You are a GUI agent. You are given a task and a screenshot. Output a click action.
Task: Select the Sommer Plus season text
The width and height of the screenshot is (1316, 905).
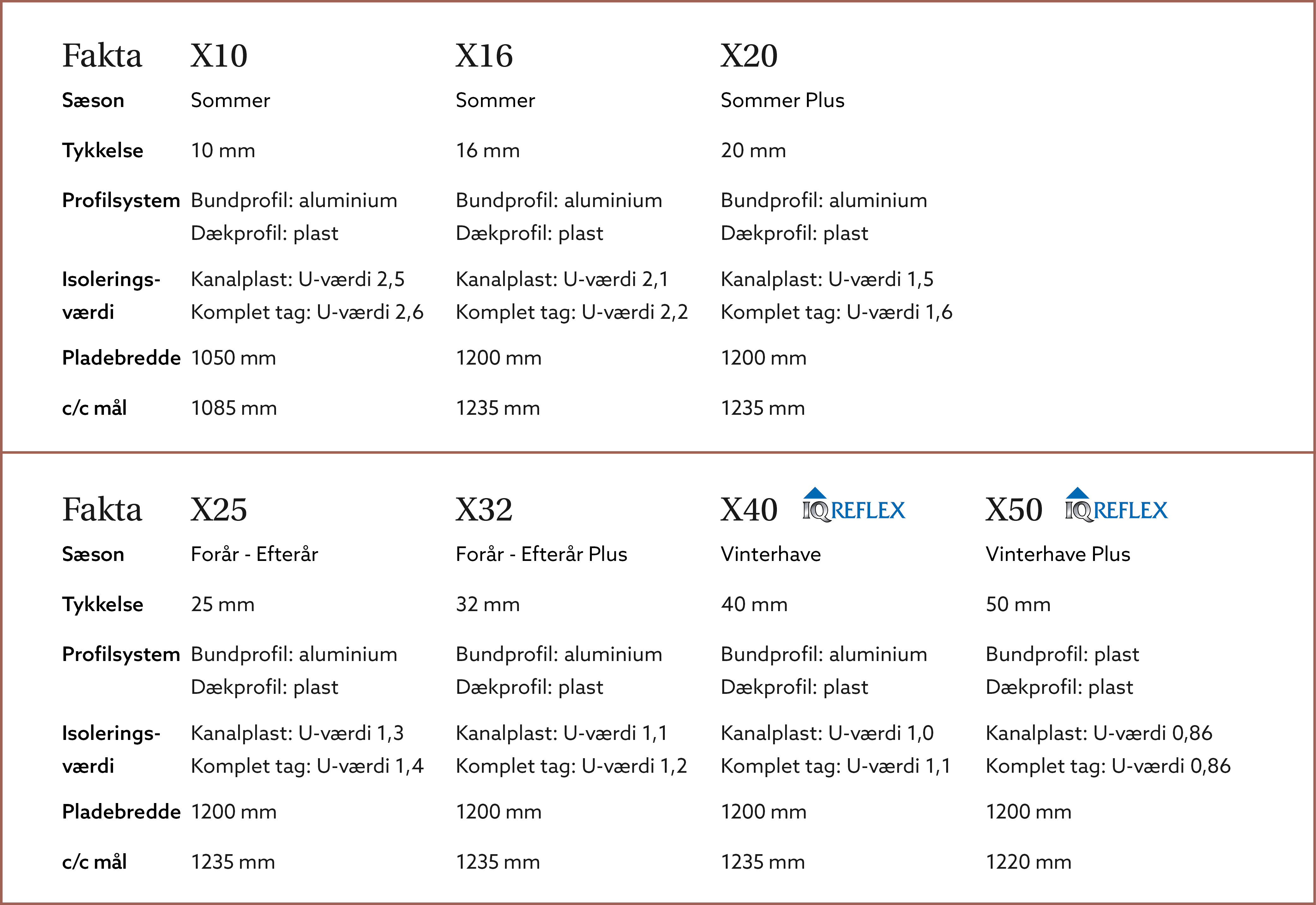tap(782, 100)
